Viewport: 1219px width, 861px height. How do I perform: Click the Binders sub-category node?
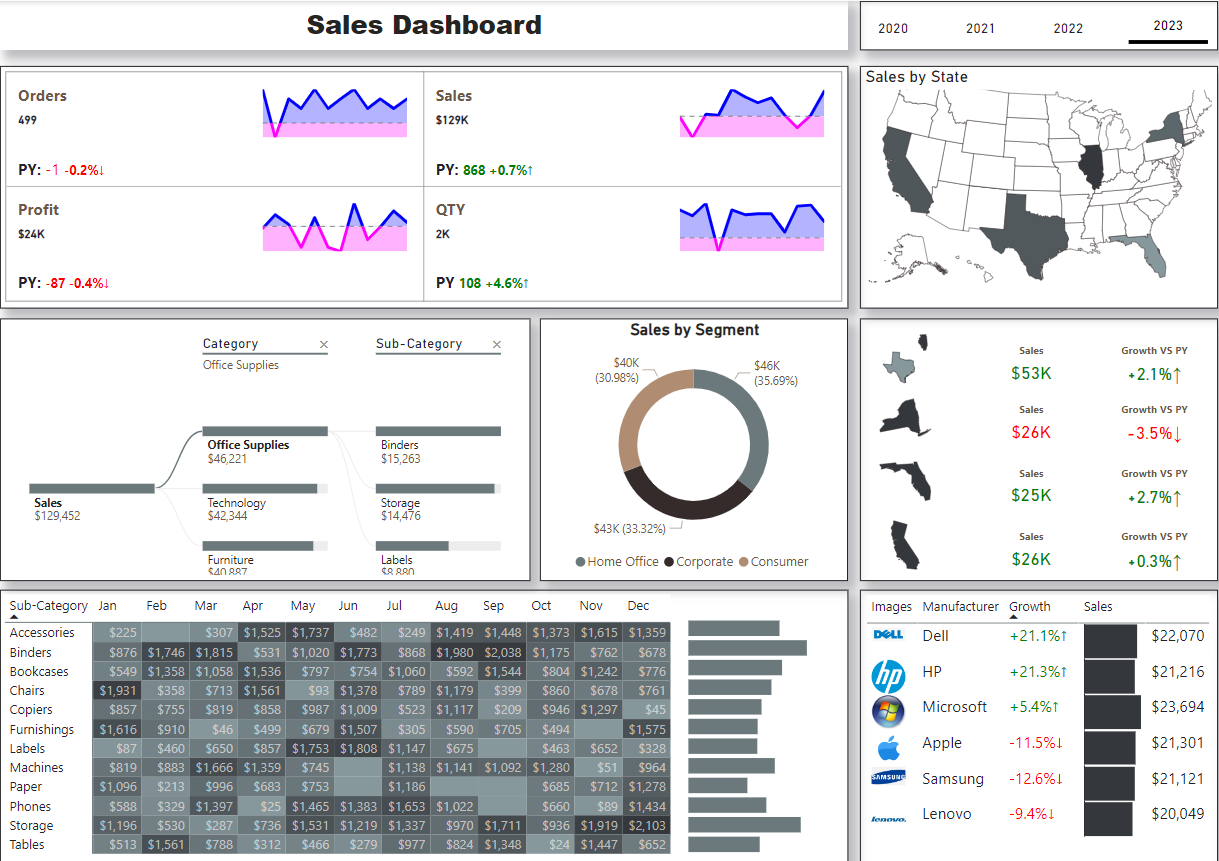pos(438,431)
